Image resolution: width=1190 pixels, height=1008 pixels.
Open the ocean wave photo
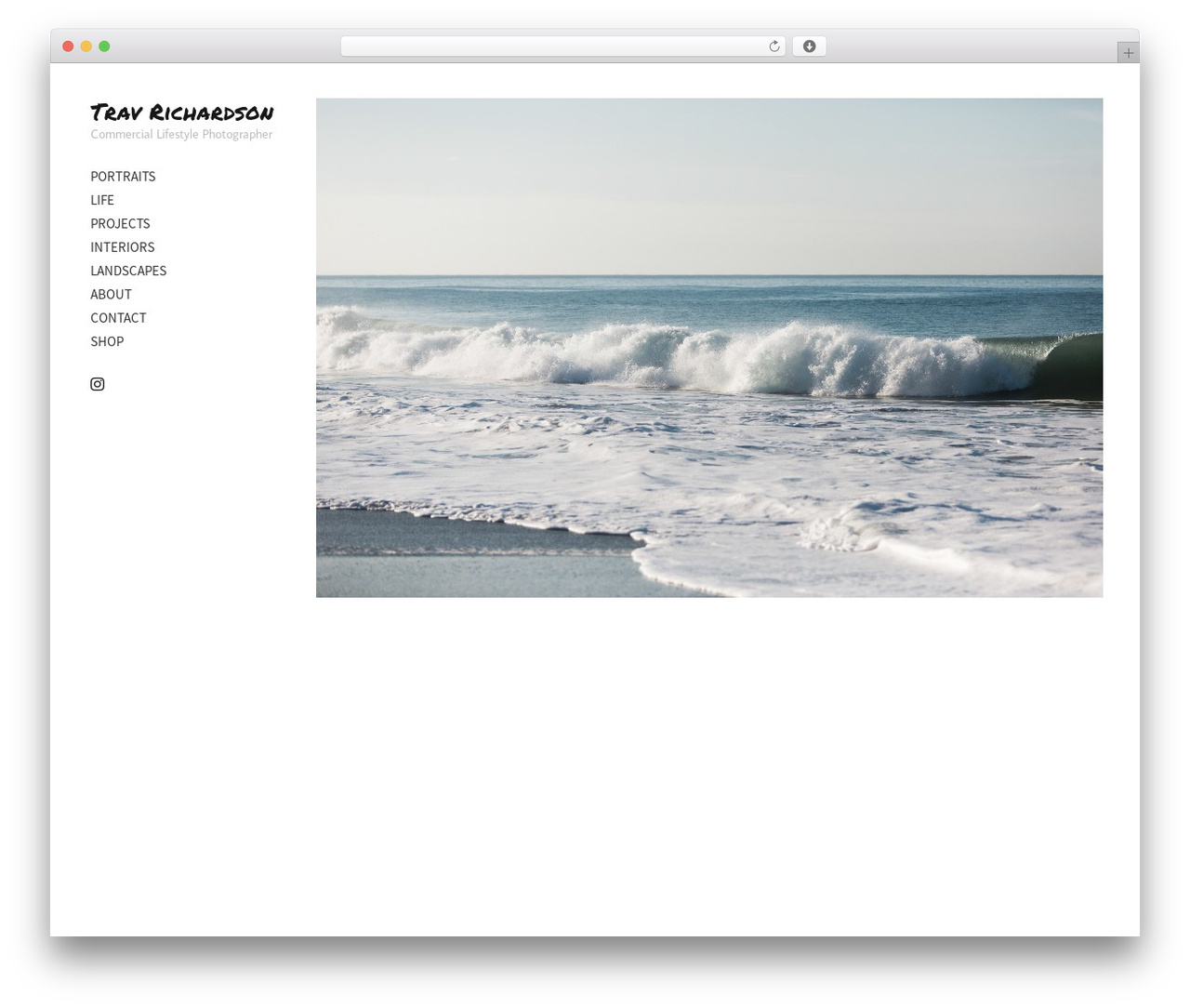tap(709, 348)
